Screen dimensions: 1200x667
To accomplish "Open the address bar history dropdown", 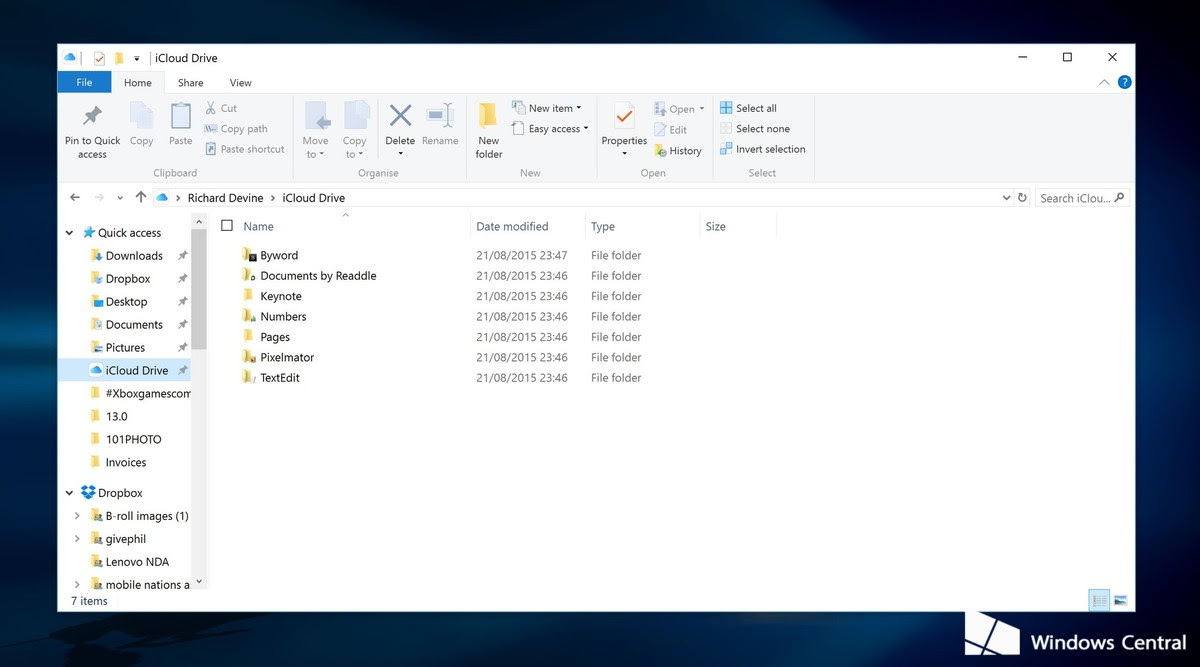I will coord(1006,198).
